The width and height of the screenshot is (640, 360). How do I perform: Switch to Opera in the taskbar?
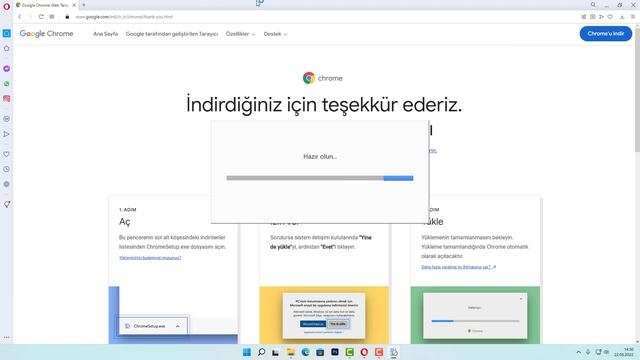tap(364, 352)
